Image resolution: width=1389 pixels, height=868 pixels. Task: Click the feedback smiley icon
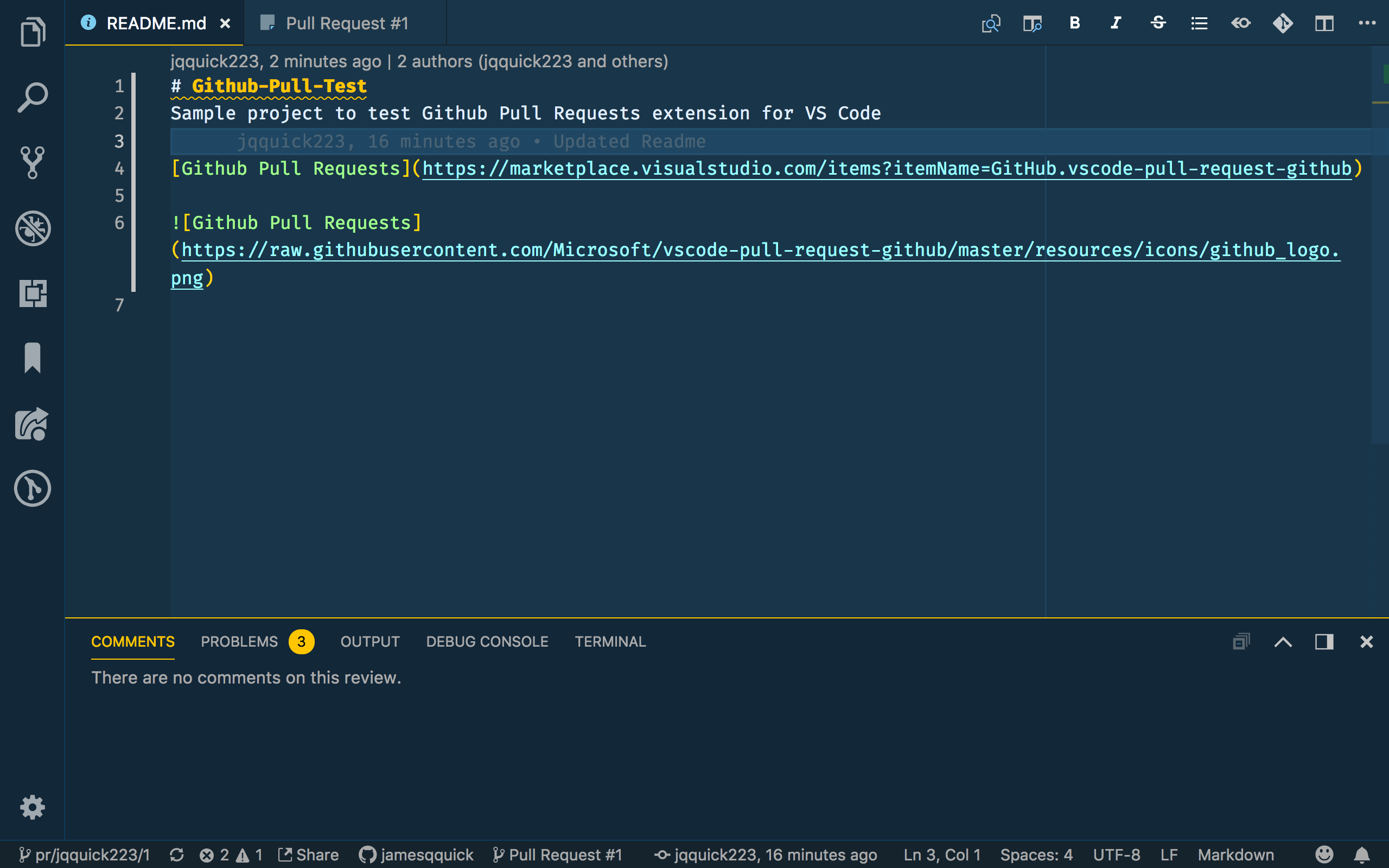tap(1325, 855)
